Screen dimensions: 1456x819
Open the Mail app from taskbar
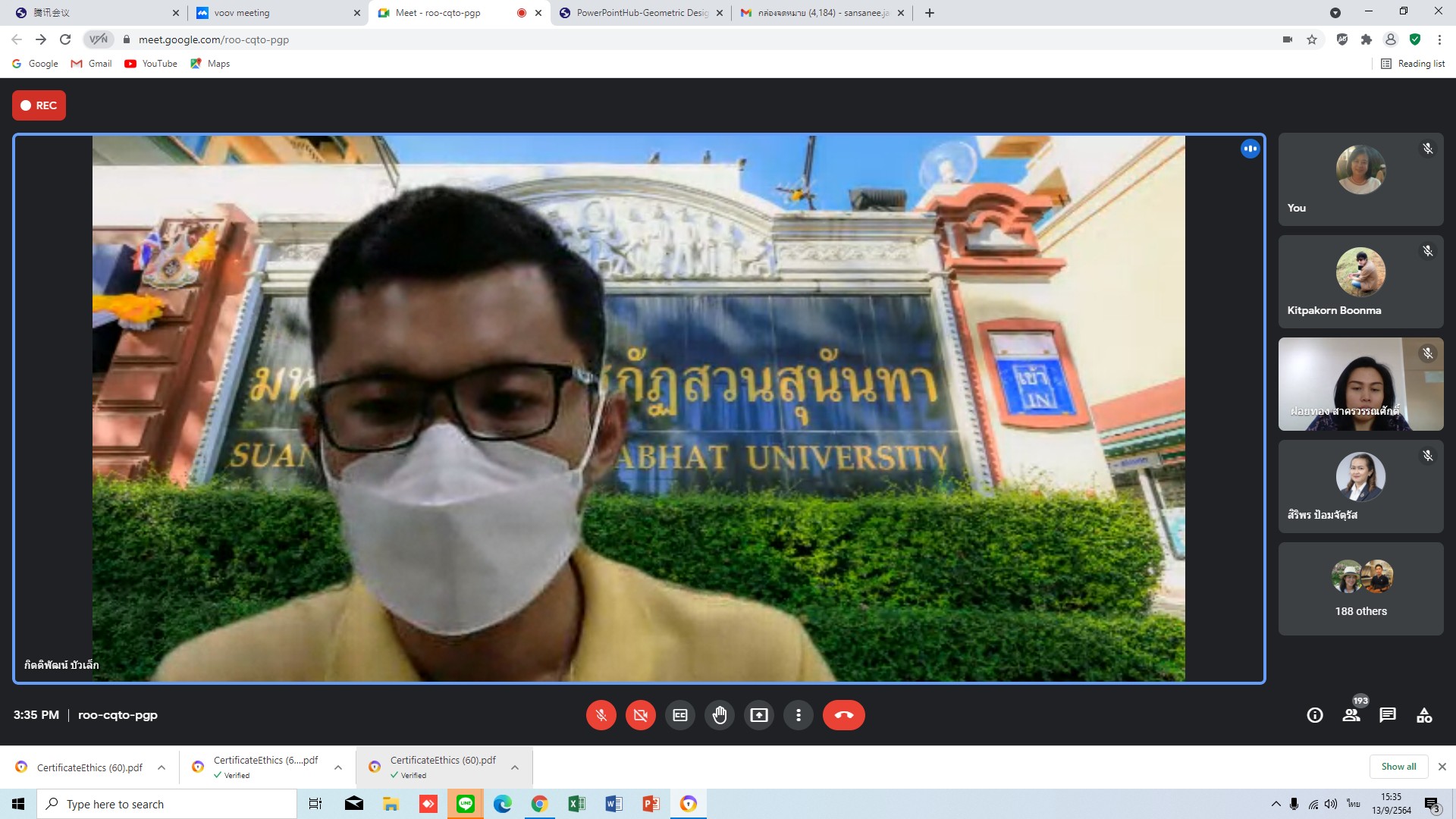point(353,804)
